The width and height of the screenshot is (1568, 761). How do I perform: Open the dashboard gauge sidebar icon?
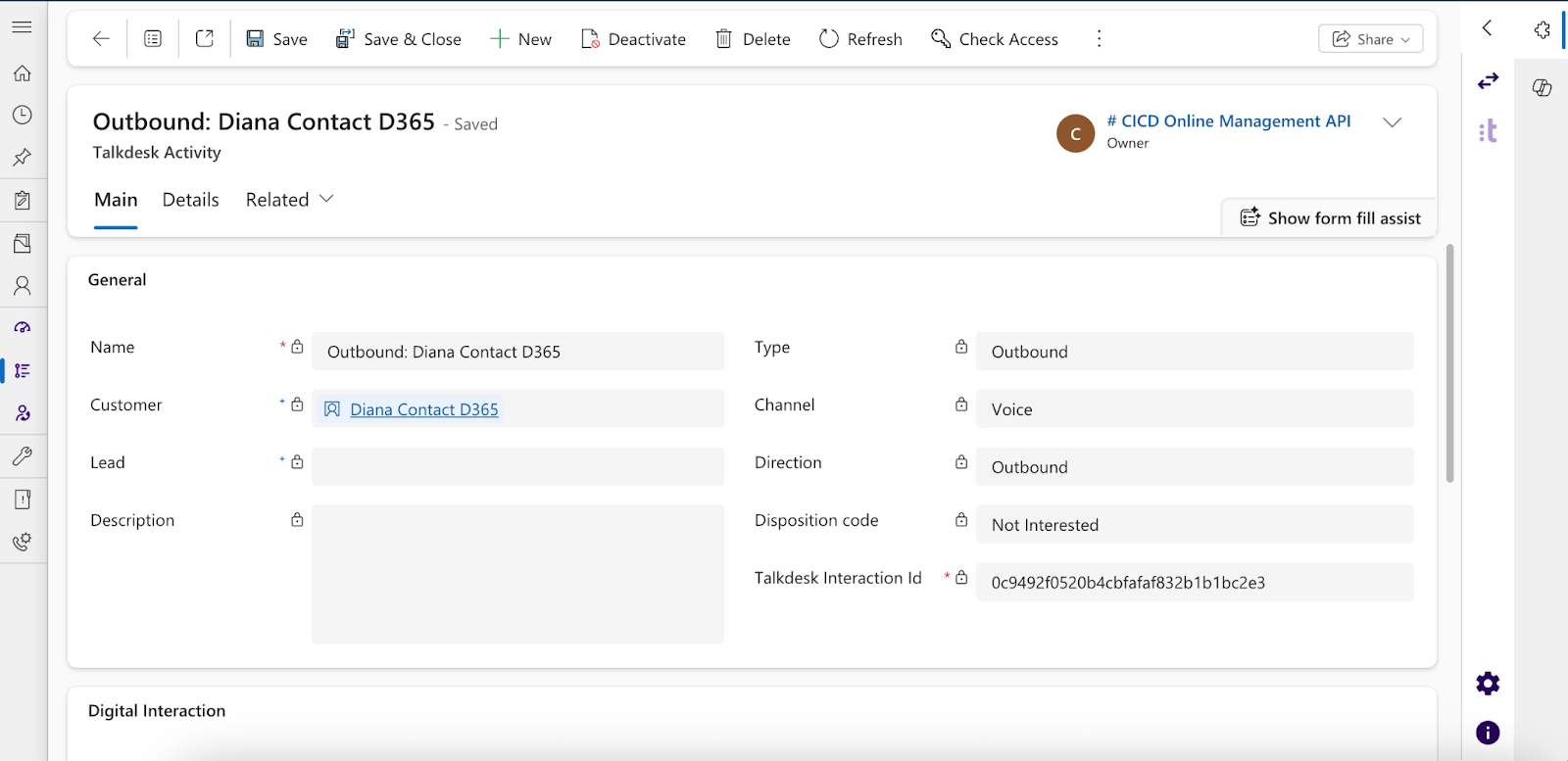(22, 328)
